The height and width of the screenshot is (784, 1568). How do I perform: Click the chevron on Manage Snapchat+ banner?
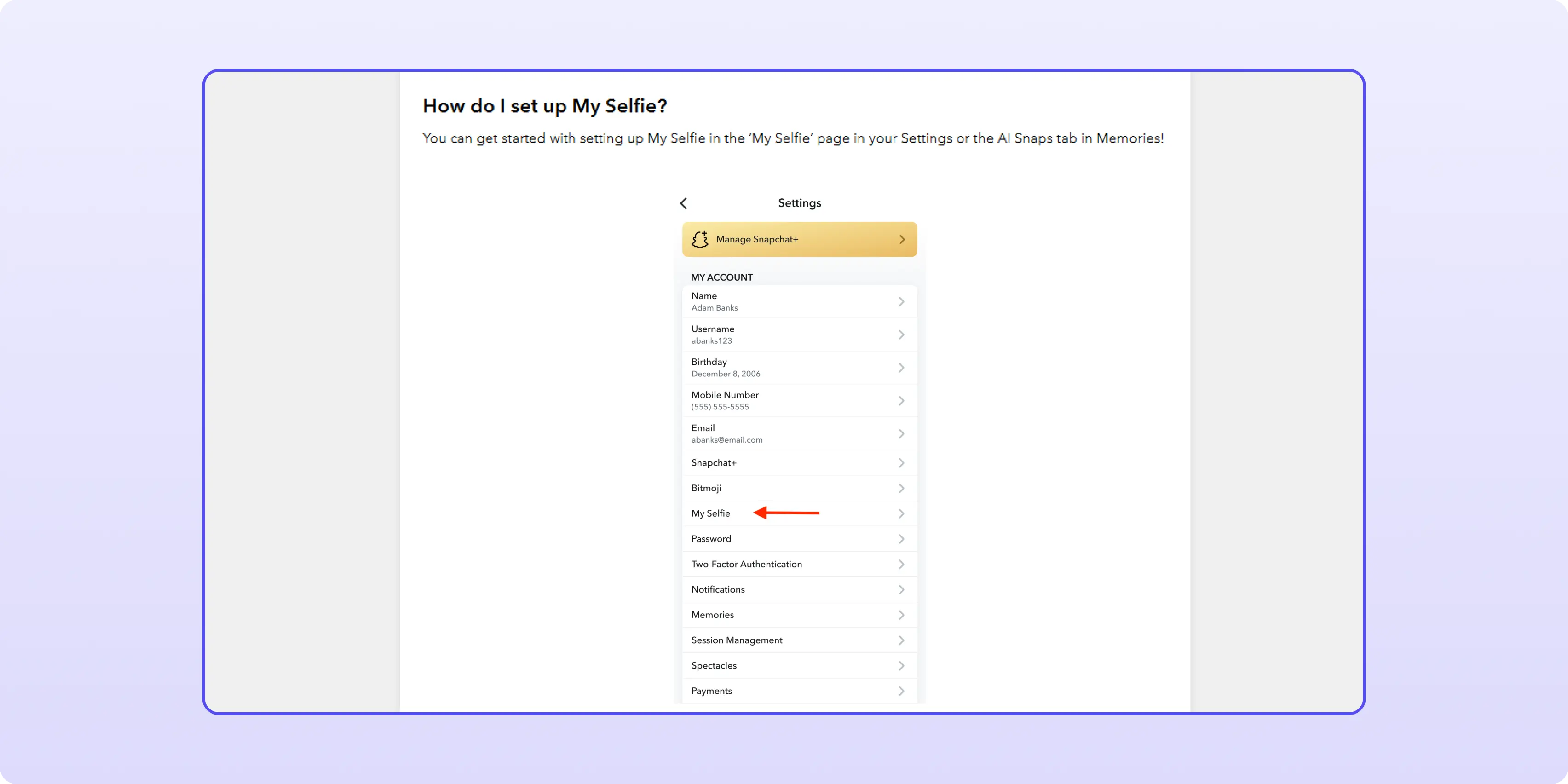[901, 240]
